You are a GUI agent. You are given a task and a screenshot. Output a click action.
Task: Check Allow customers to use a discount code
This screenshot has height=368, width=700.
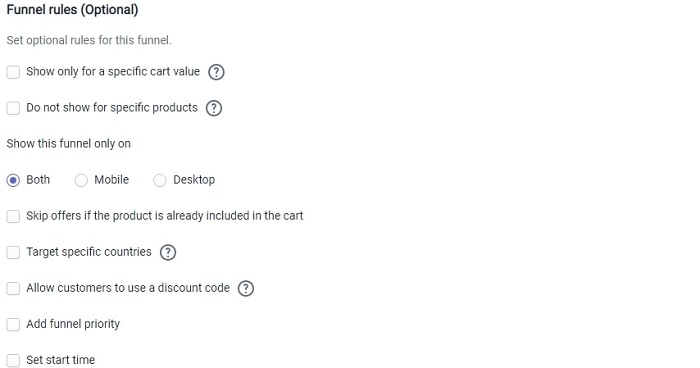[13, 289]
